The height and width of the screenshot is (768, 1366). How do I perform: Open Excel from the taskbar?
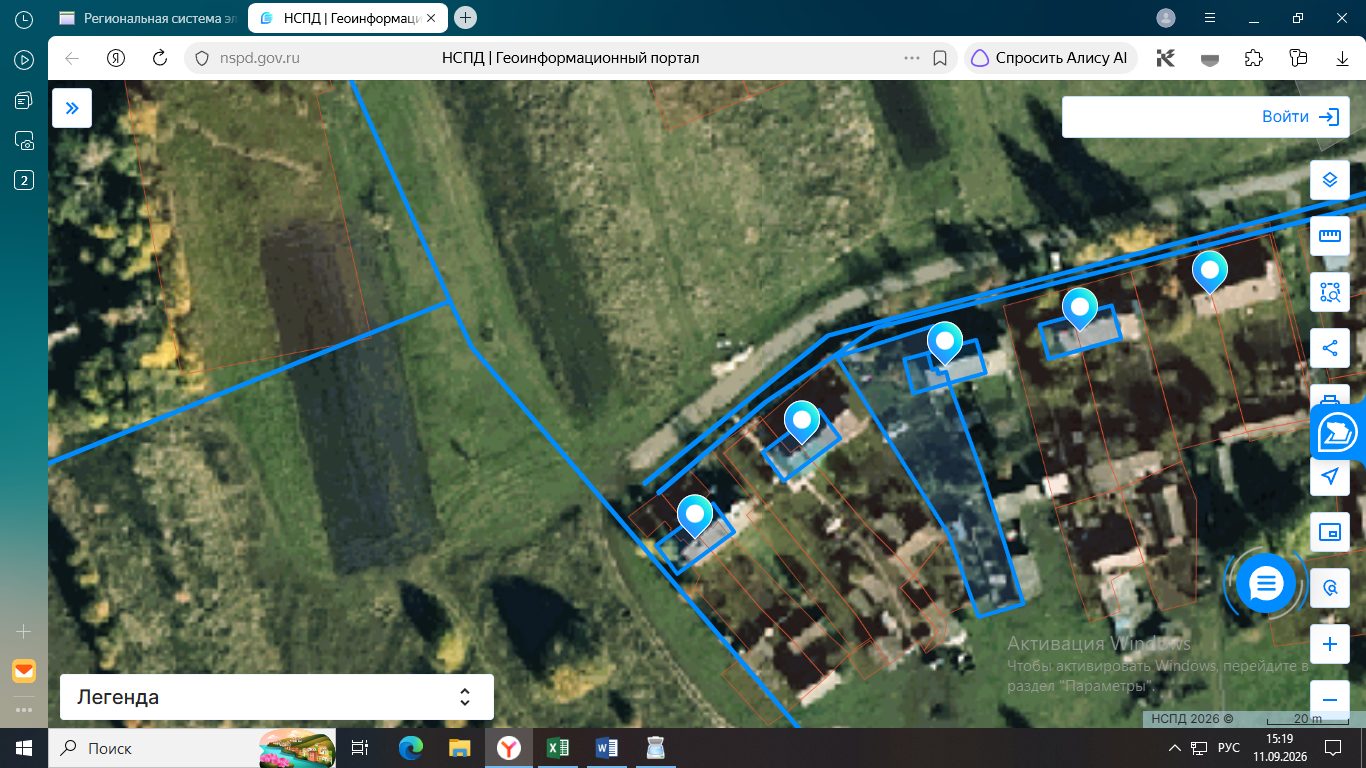pos(558,748)
